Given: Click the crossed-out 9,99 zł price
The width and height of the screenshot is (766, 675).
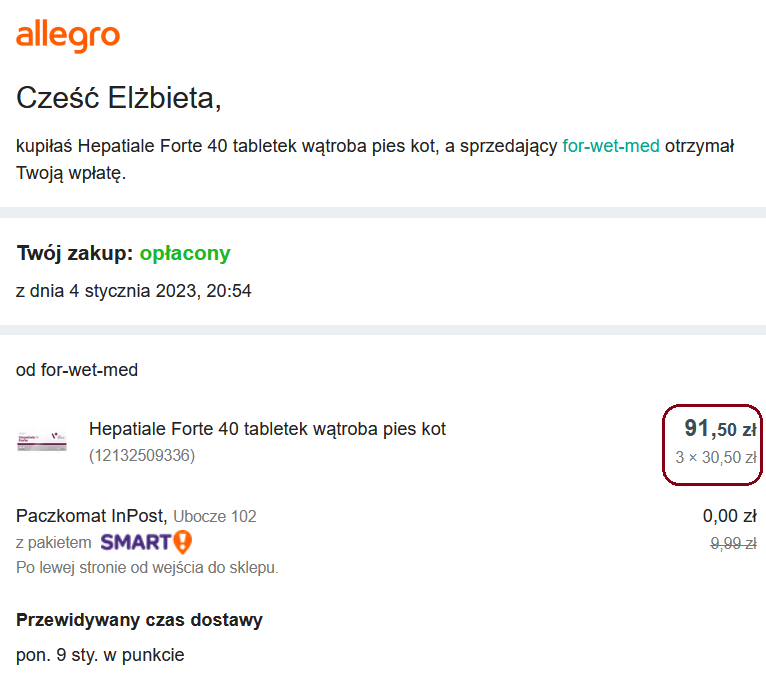Looking at the screenshot, I should 733,543.
